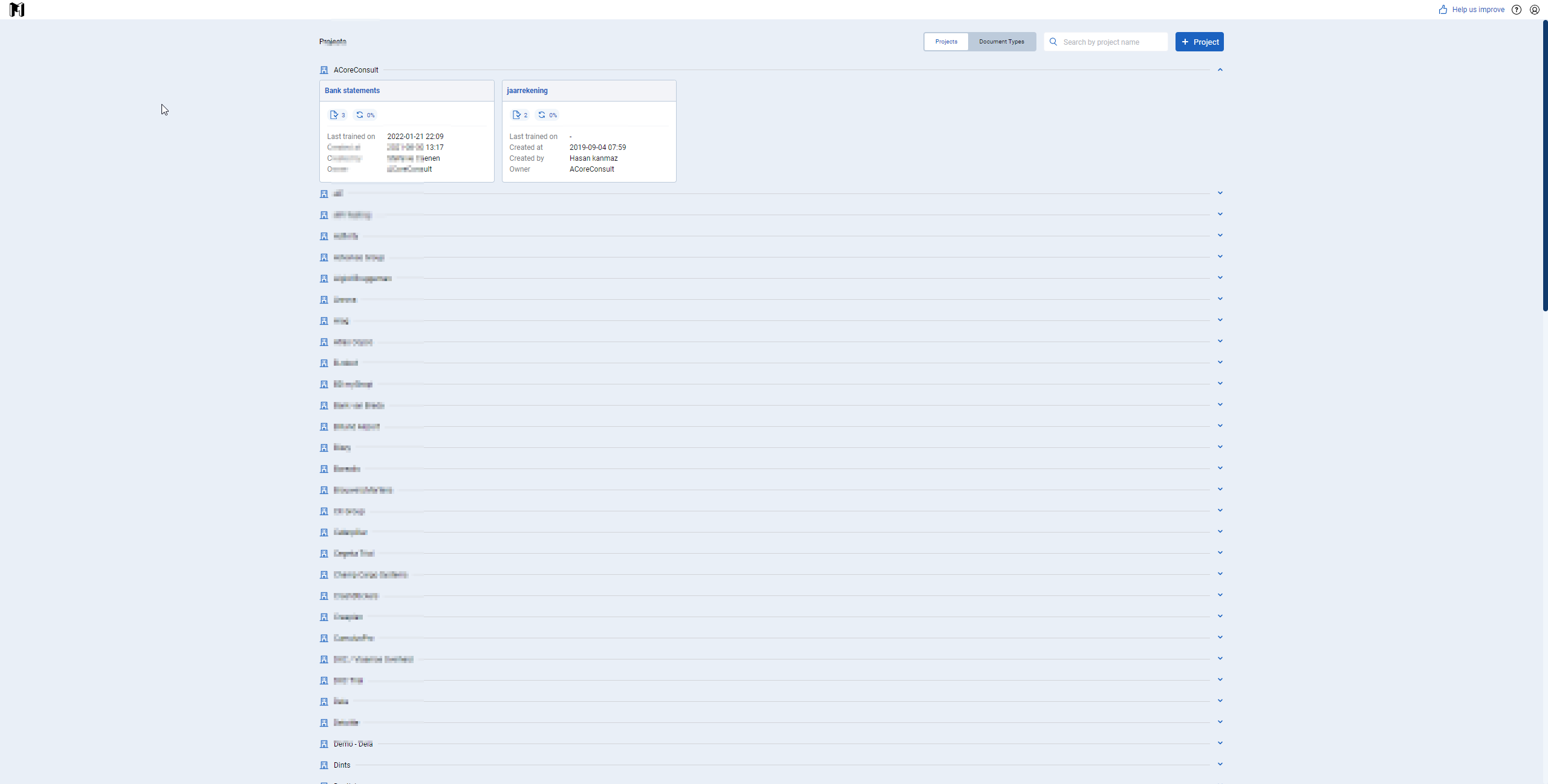Open the user account icon
The width and height of the screenshot is (1548, 784).
pyautogui.click(x=1535, y=10)
